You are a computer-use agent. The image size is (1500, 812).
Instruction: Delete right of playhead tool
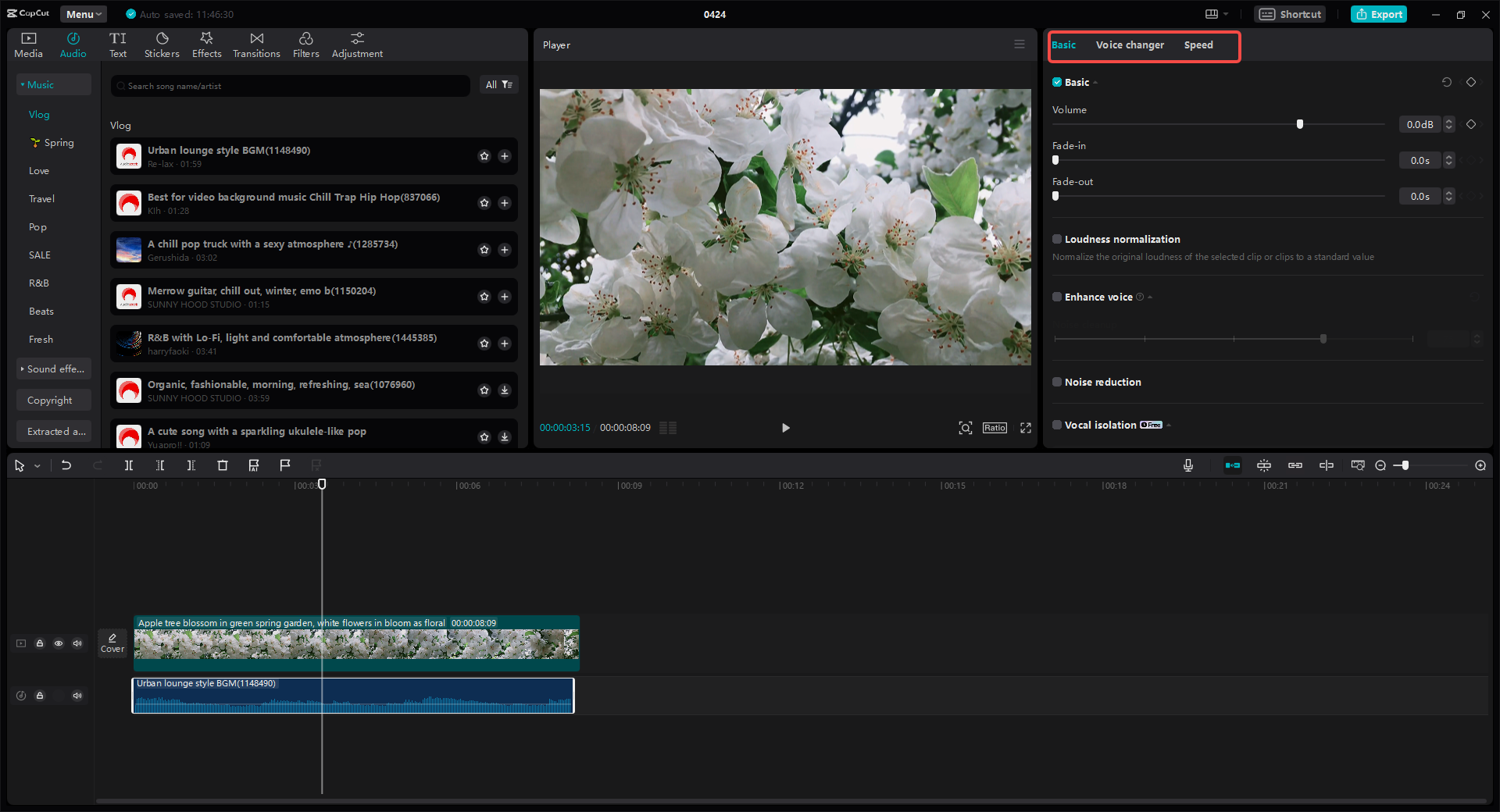[x=191, y=465]
